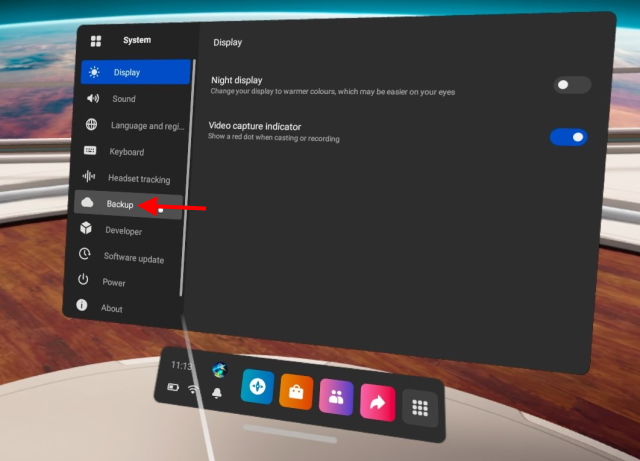Image resolution: width=640 pixels, height=461 pixels.
Task: Open the Store shopping bag app
Action: 296,392
